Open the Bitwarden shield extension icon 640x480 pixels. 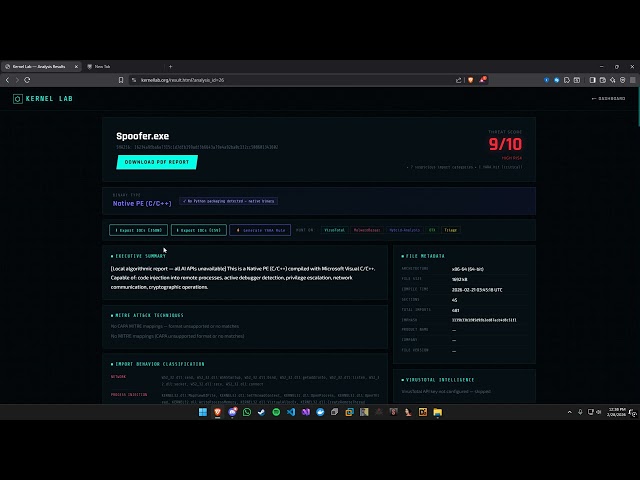click(547, 80)
